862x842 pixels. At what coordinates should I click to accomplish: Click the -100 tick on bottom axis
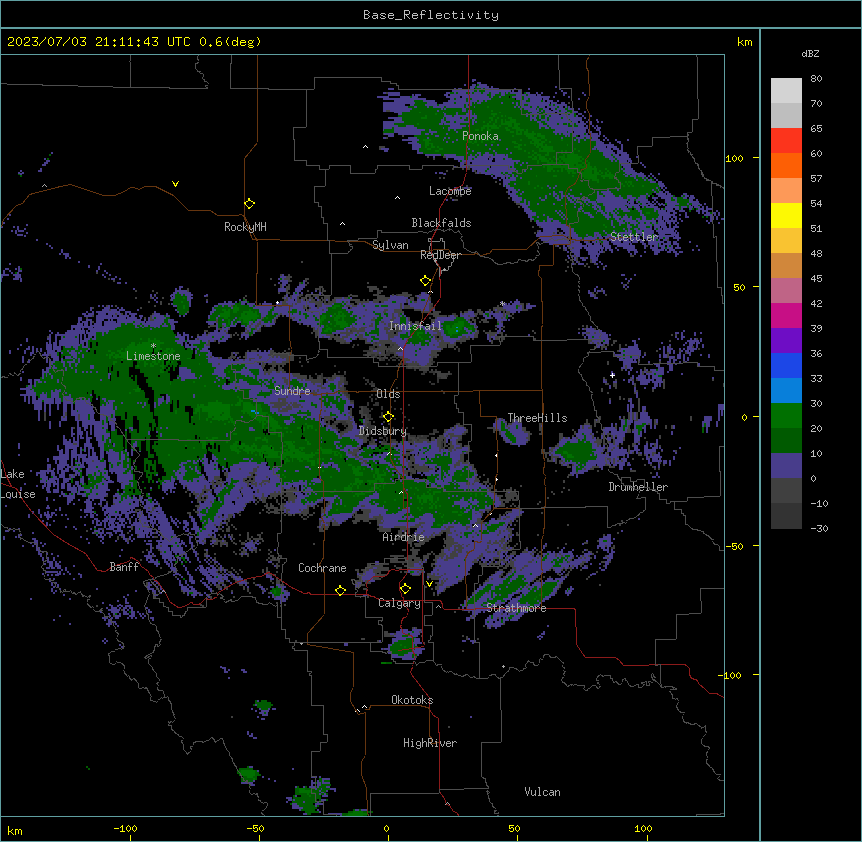click(x=125, y=828)
